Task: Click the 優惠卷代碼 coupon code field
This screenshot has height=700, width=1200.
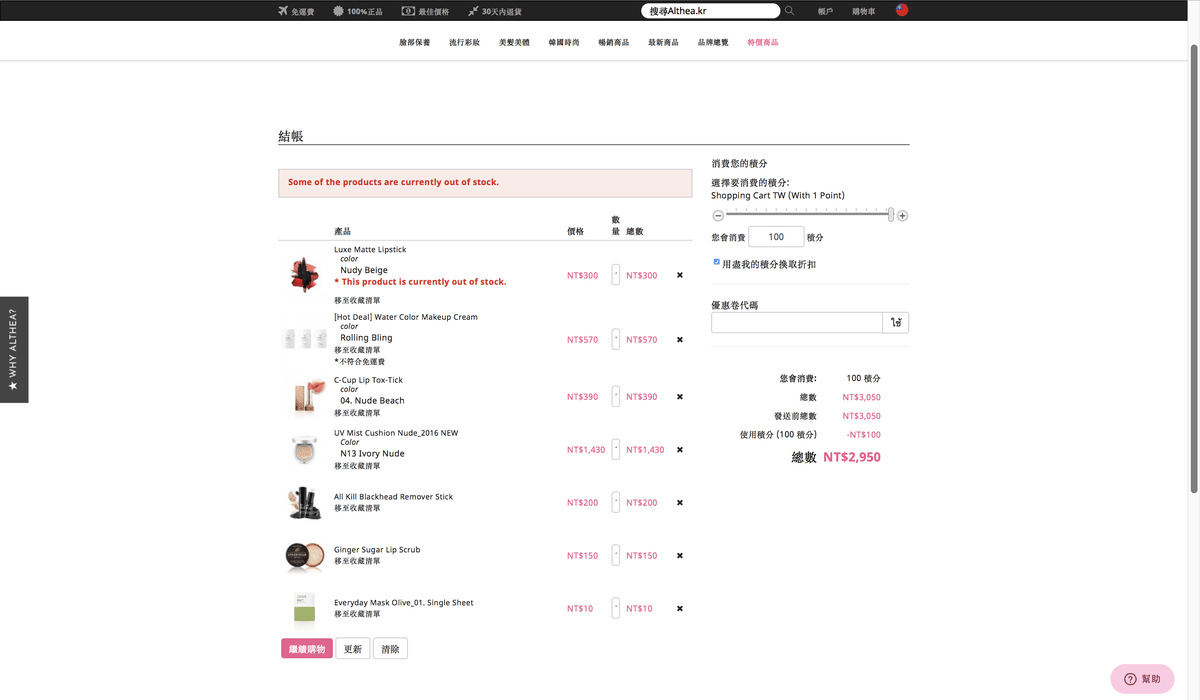Action: click(797, 323)
